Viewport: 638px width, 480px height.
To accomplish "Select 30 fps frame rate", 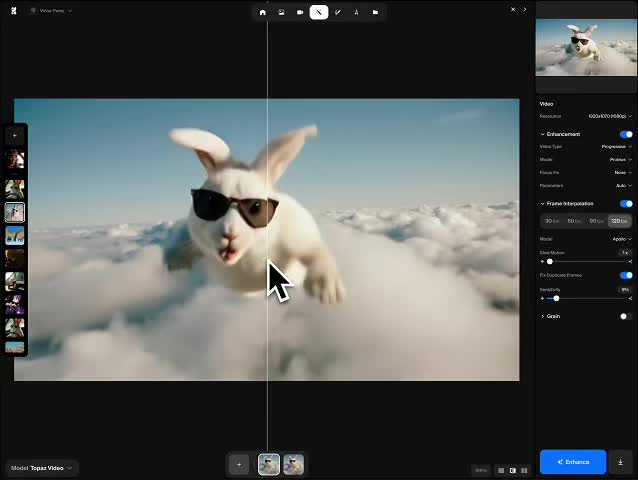I will pos(552,221).
